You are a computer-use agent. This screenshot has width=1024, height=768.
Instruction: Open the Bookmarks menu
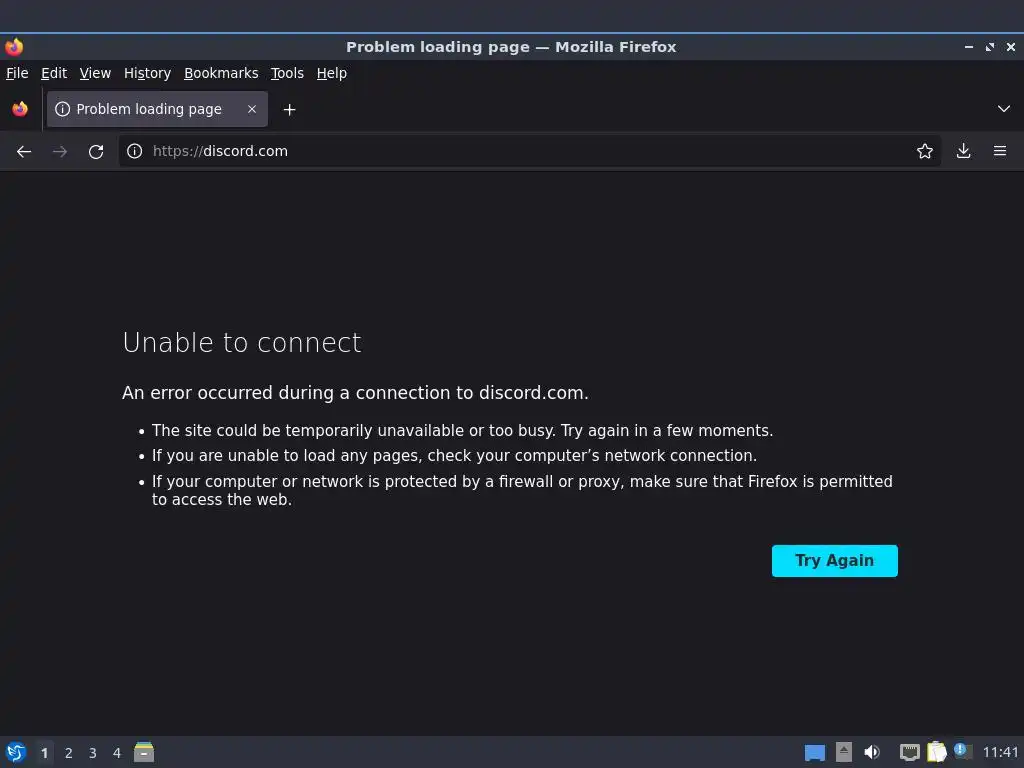click(221, 73)
